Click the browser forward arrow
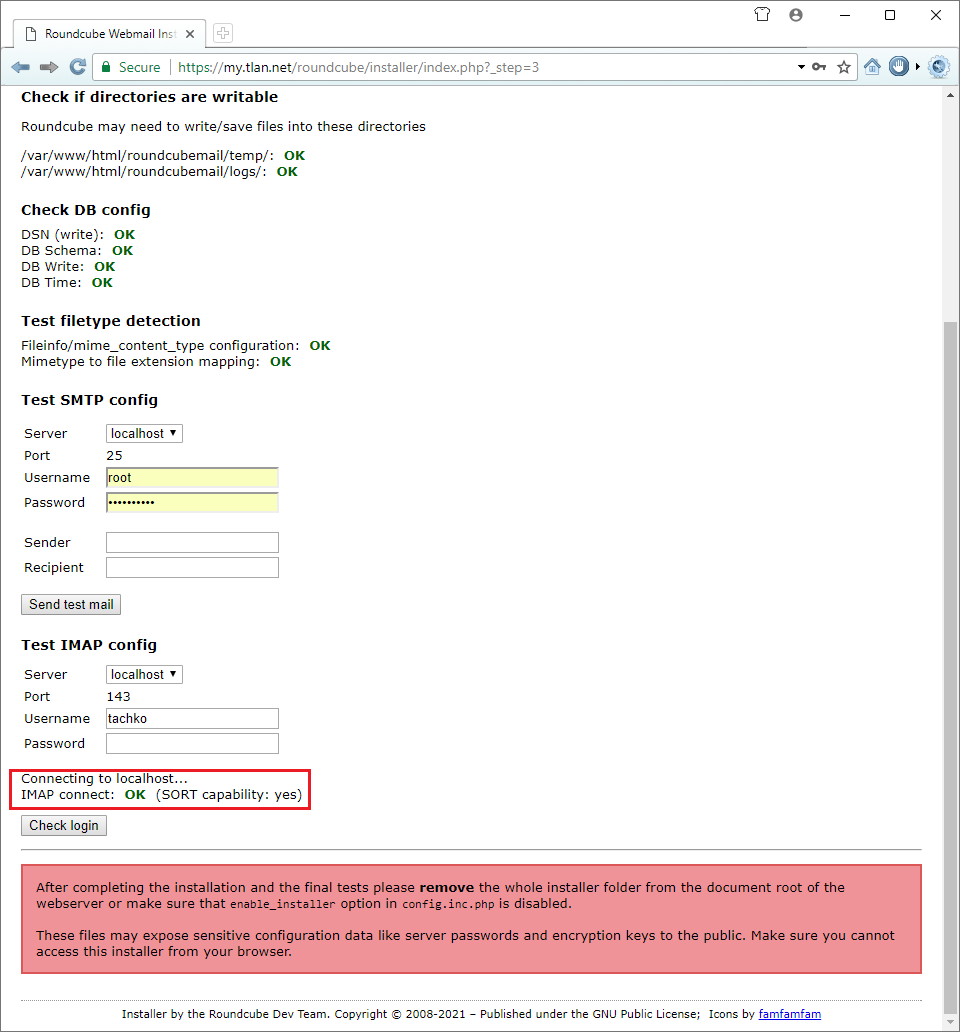This screenshot has height=1032, width=960. 49,67
